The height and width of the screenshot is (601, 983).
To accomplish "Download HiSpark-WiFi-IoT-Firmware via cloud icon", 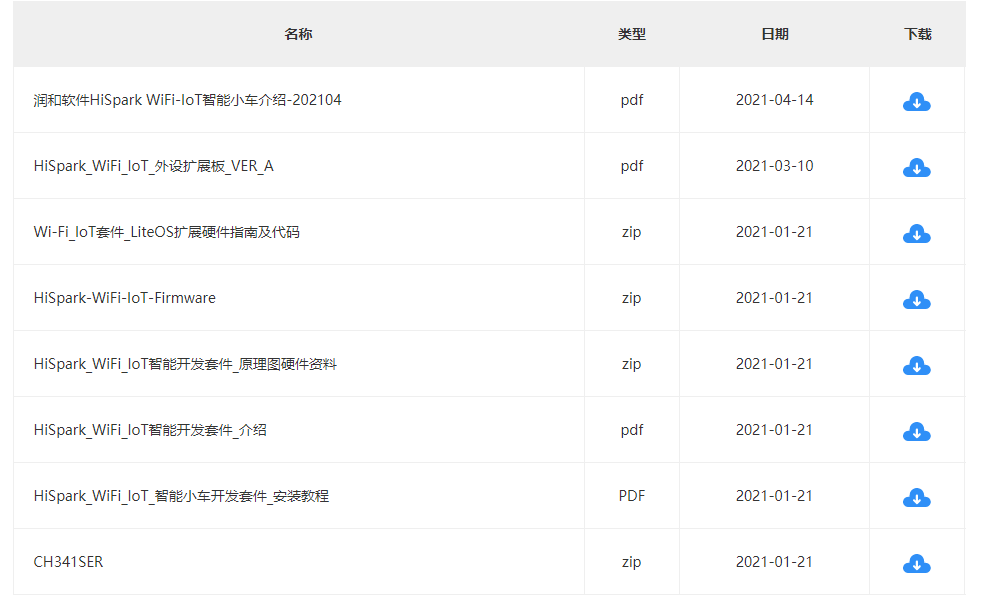I will (x=916, y=300).
